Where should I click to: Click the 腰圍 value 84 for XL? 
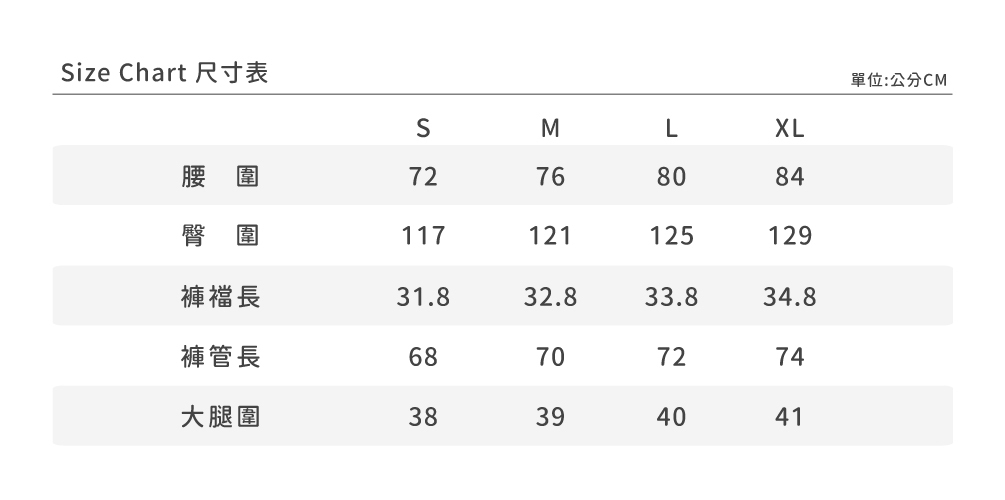tap(789, 177)
